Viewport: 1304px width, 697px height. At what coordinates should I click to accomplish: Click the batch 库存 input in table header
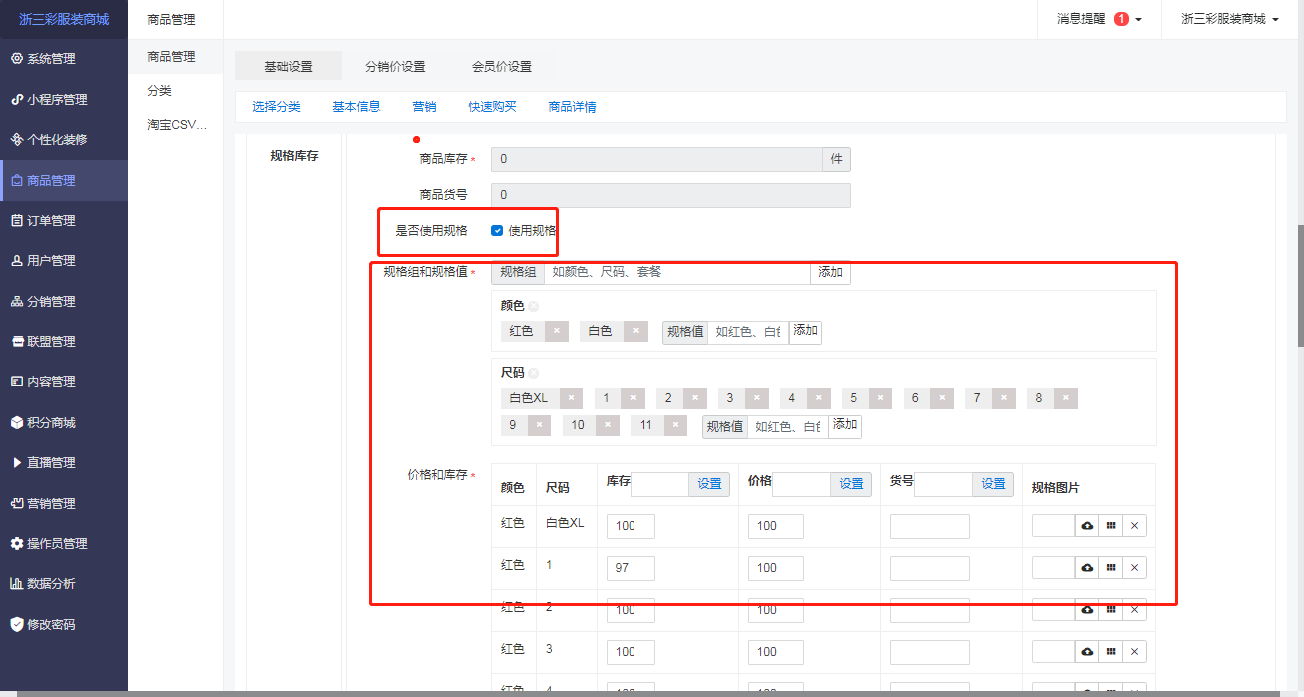tap(660, 484)
